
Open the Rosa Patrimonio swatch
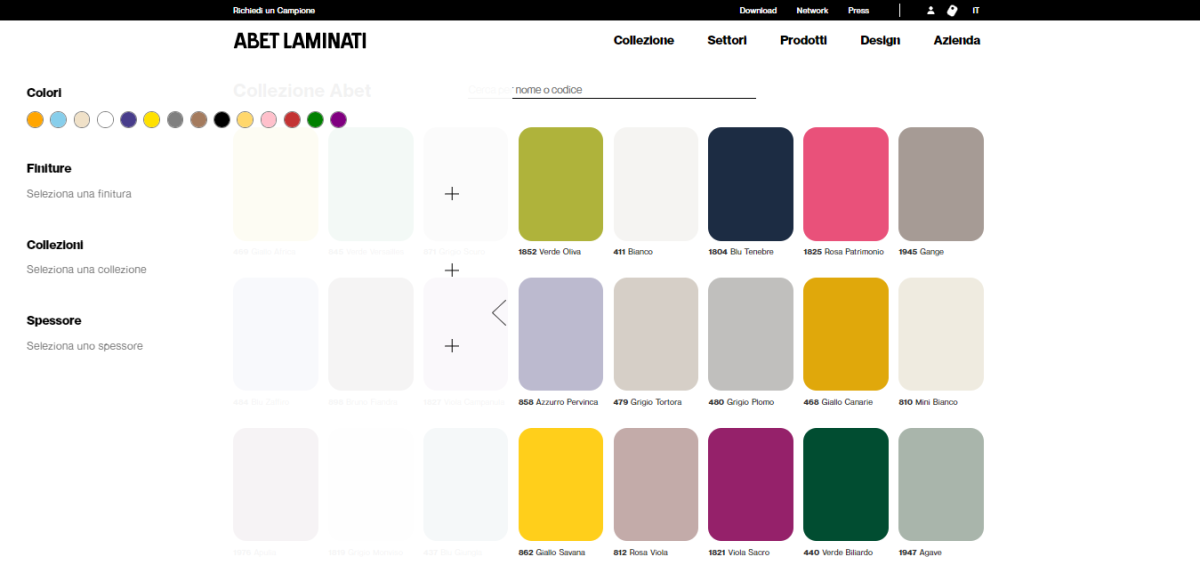(x=845, y=184)
